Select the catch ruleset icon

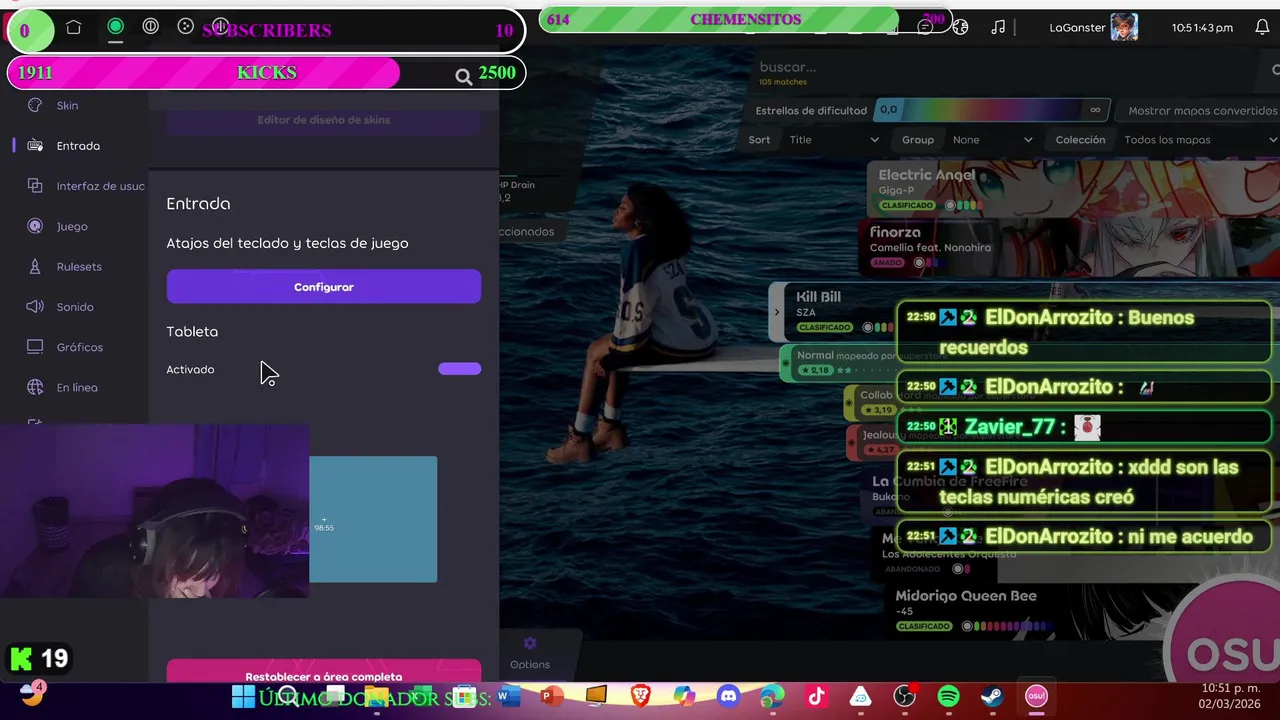[x=185, y=27]
